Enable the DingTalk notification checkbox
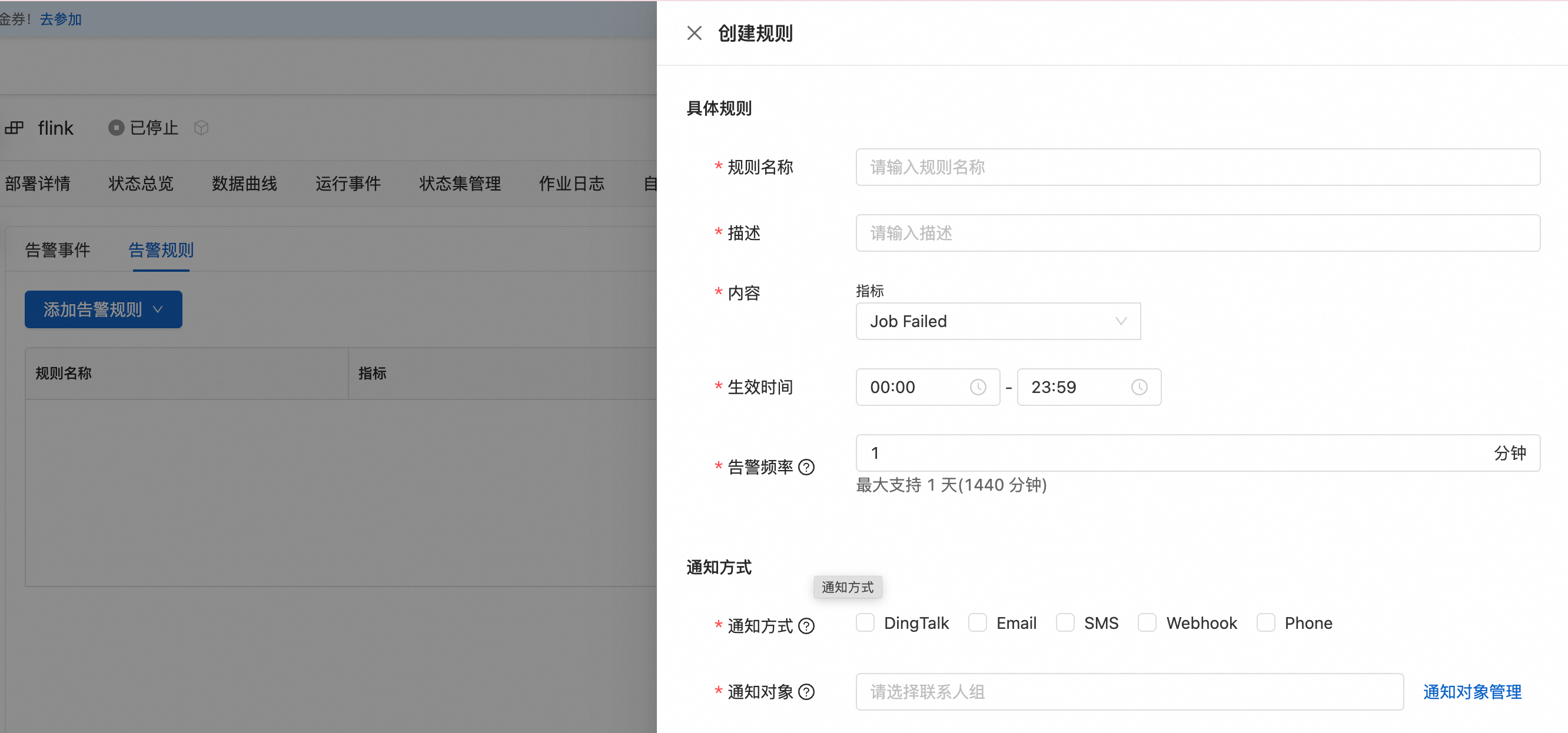 click(865, 623)
